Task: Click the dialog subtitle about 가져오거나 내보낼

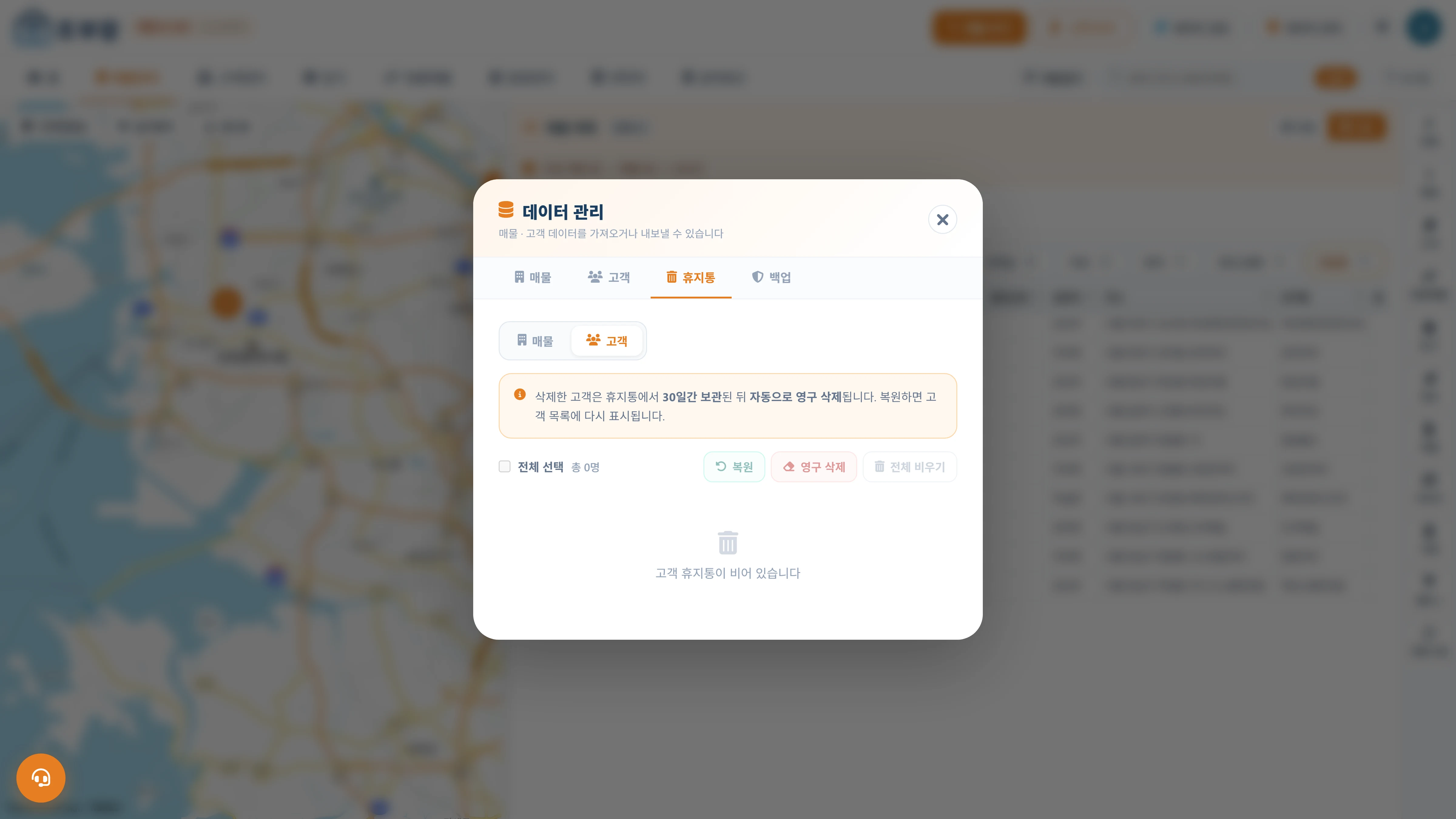Action: coord(611,234)
